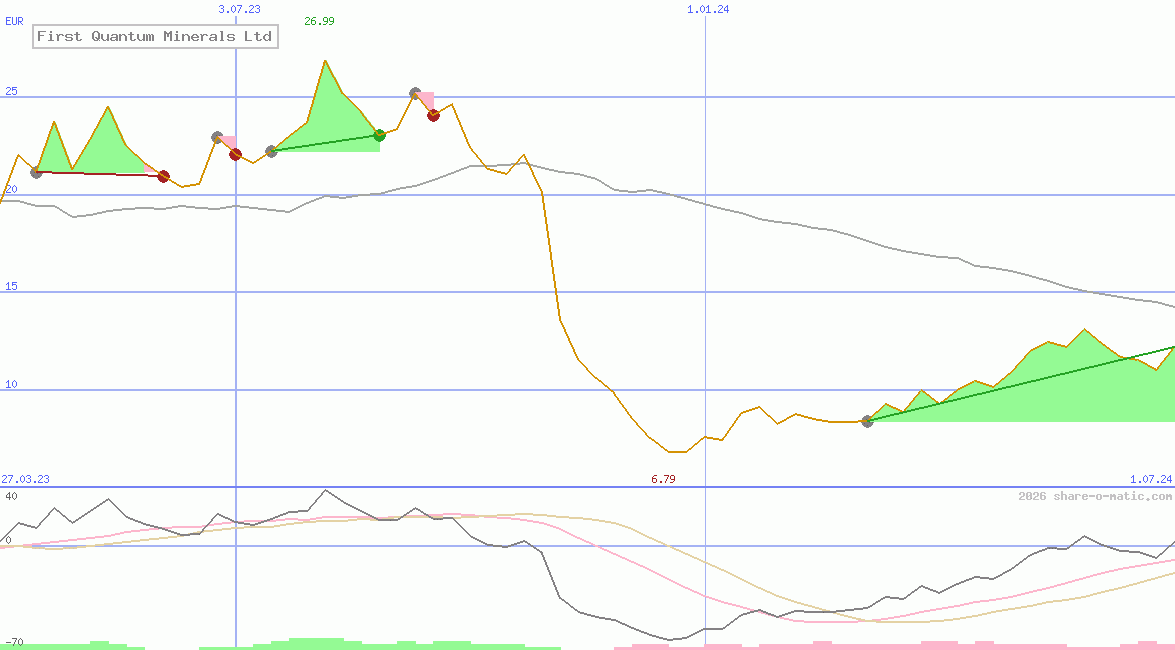The width and height of the screenshot is (1175, 650).
Task: Click the green exit marker on the price line
Action: click(379, 135)
